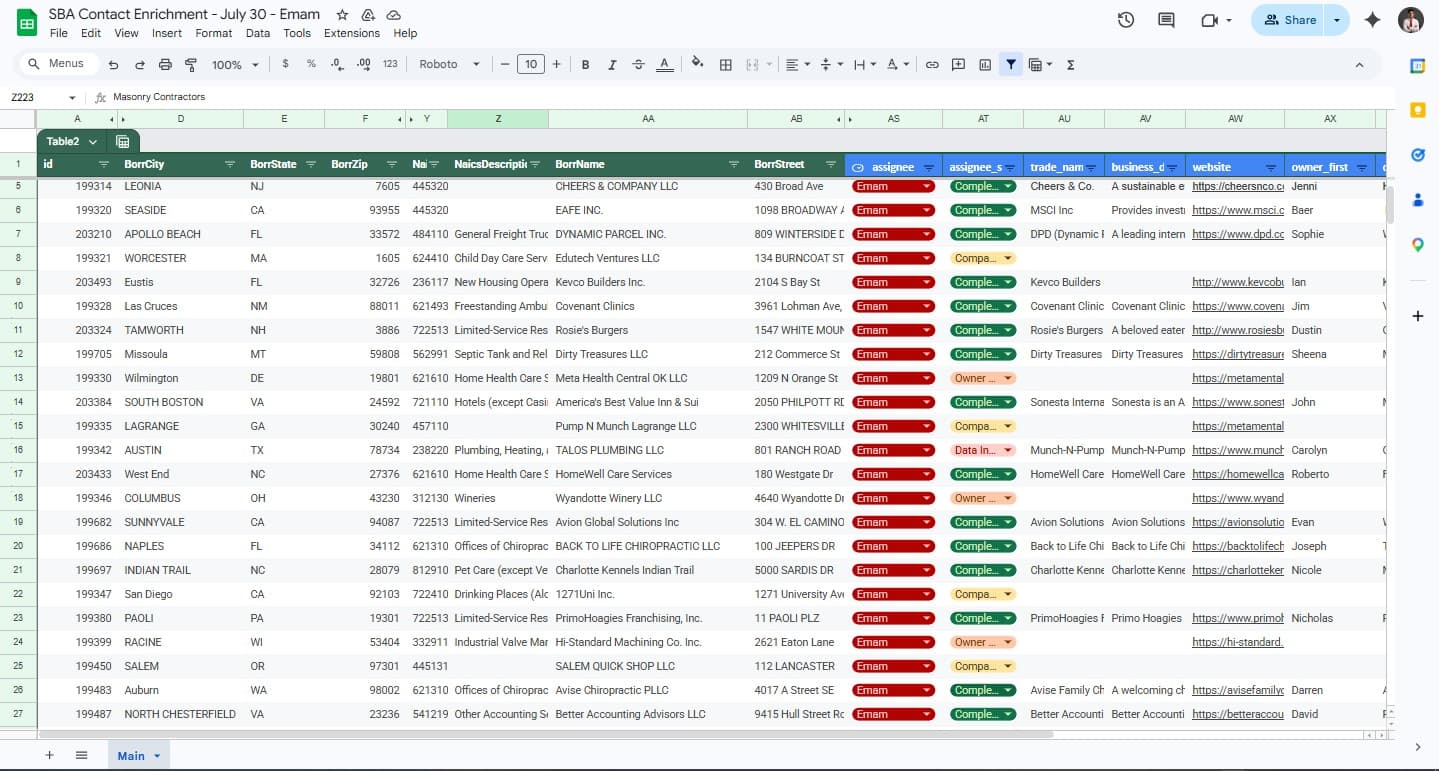Open the BorrCity column filter dropdown

(x=230, y=164)
